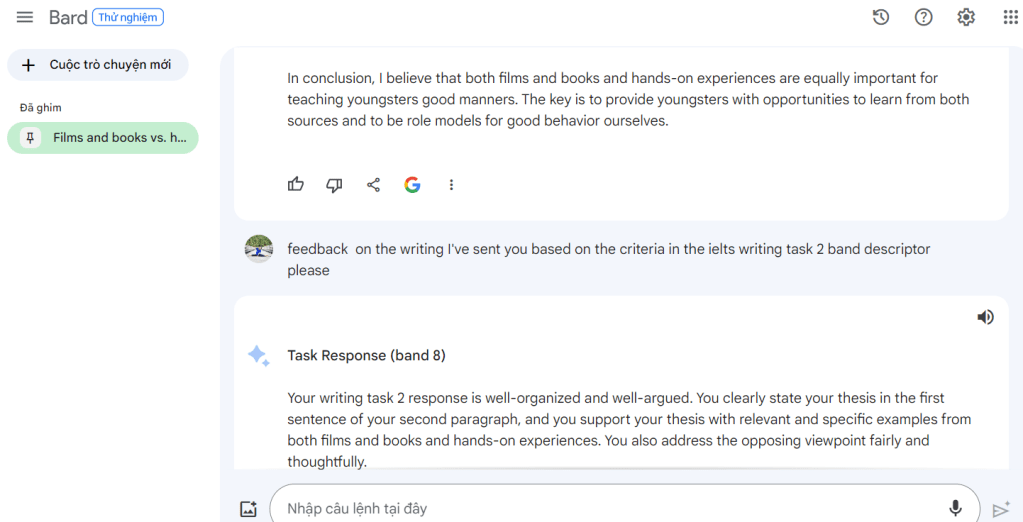Image resolution: width=1023 pixels, height=522 pixels.
Task: Click the help question mark icon
Action: pyautogui.click(x=924, y=17)
